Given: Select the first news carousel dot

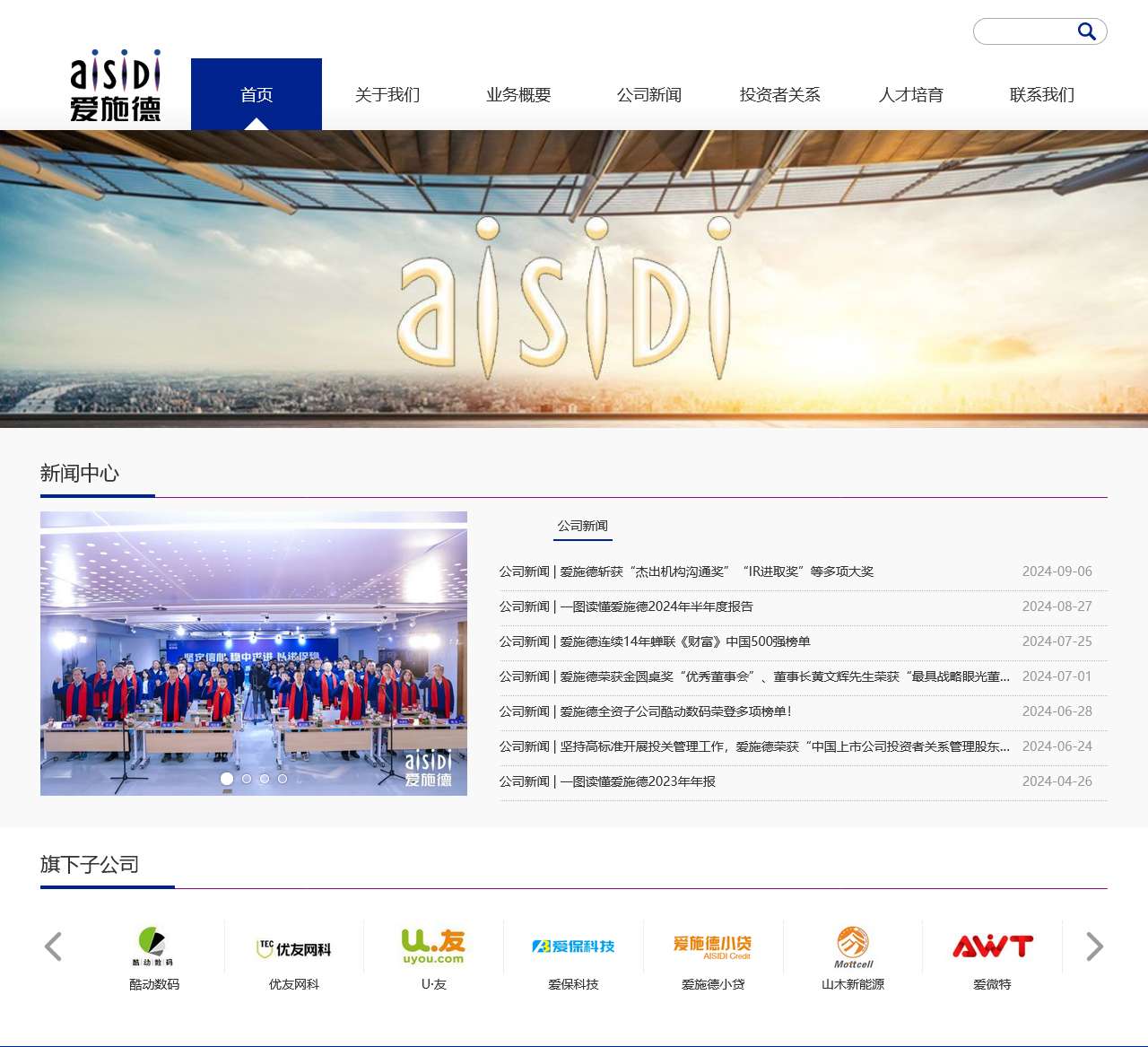Looking at the screenshot, I should tap(227, 779).
